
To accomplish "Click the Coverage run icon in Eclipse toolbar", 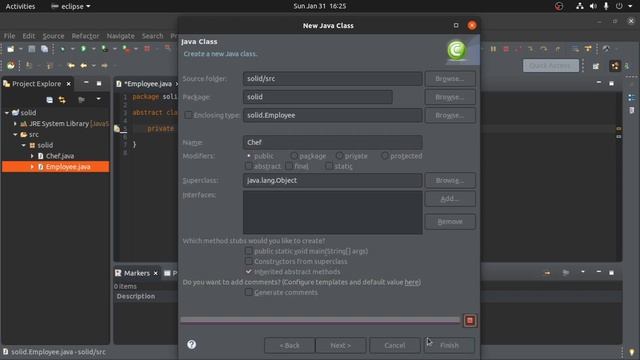I will [x=104, y=49].
